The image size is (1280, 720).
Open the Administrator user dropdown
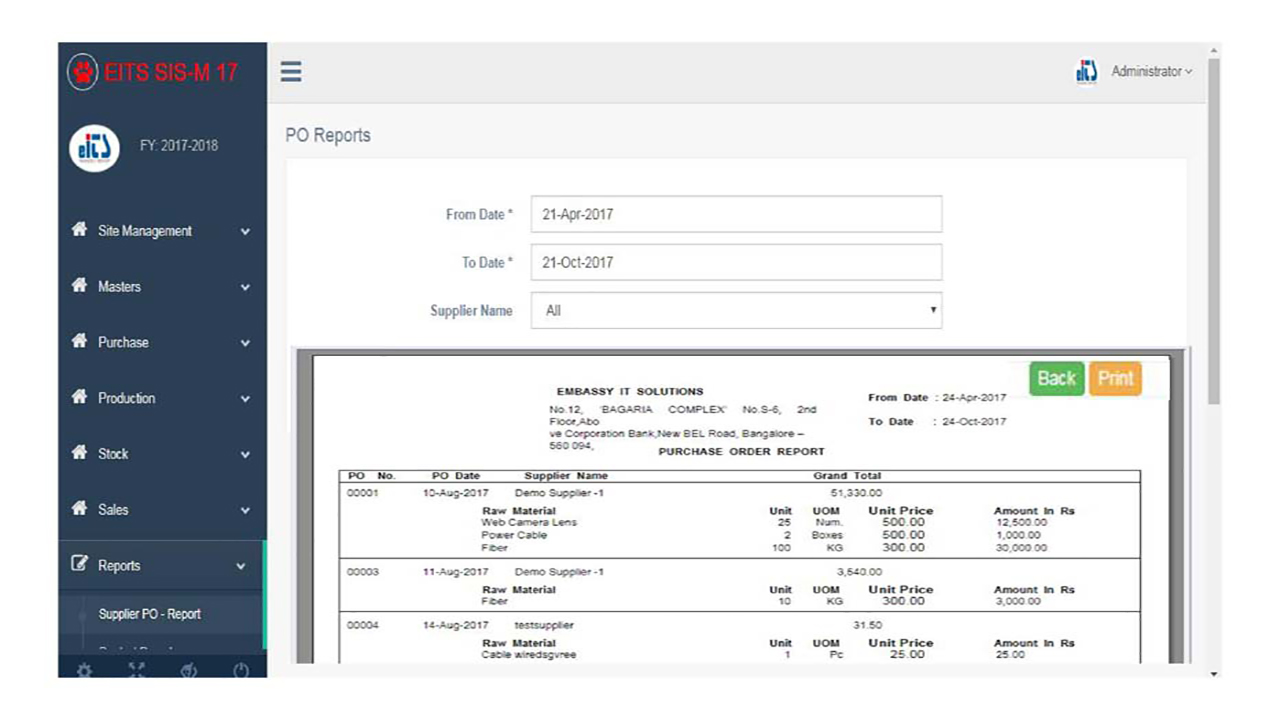[x=1152, y=72]
